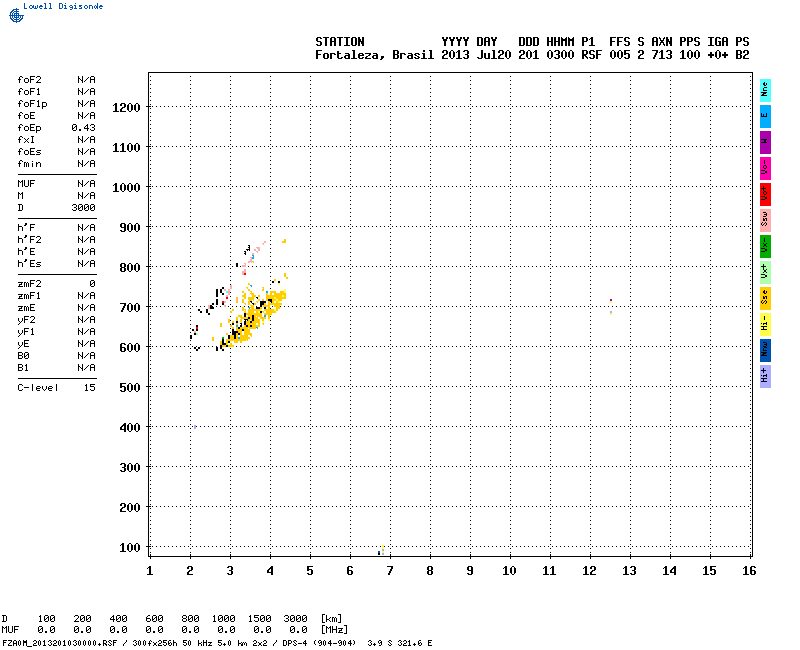800x650 pixels.
Task: Click the zmF2 value 0
Action: (92, 284)
